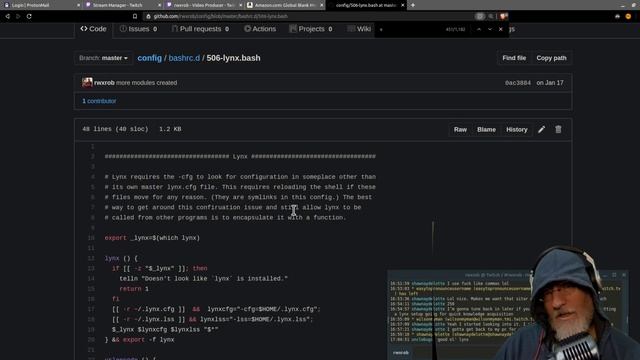Click the Brave shields icon in address bar
The width and height of the screenshot is (640, 360).
pos(504,16)
